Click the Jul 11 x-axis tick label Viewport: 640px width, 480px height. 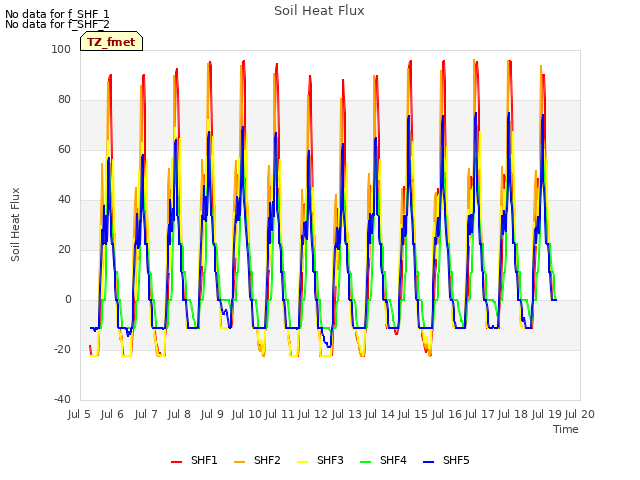pos(280,414)
